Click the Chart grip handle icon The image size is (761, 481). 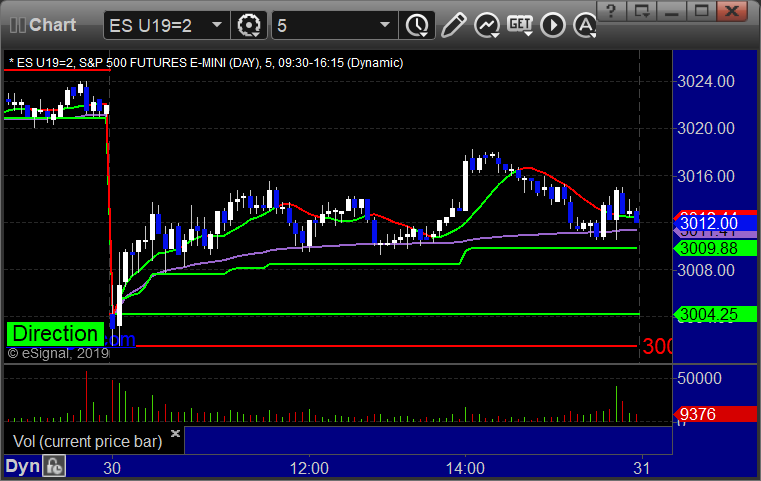pyautogui.click(x=17, y=25)
